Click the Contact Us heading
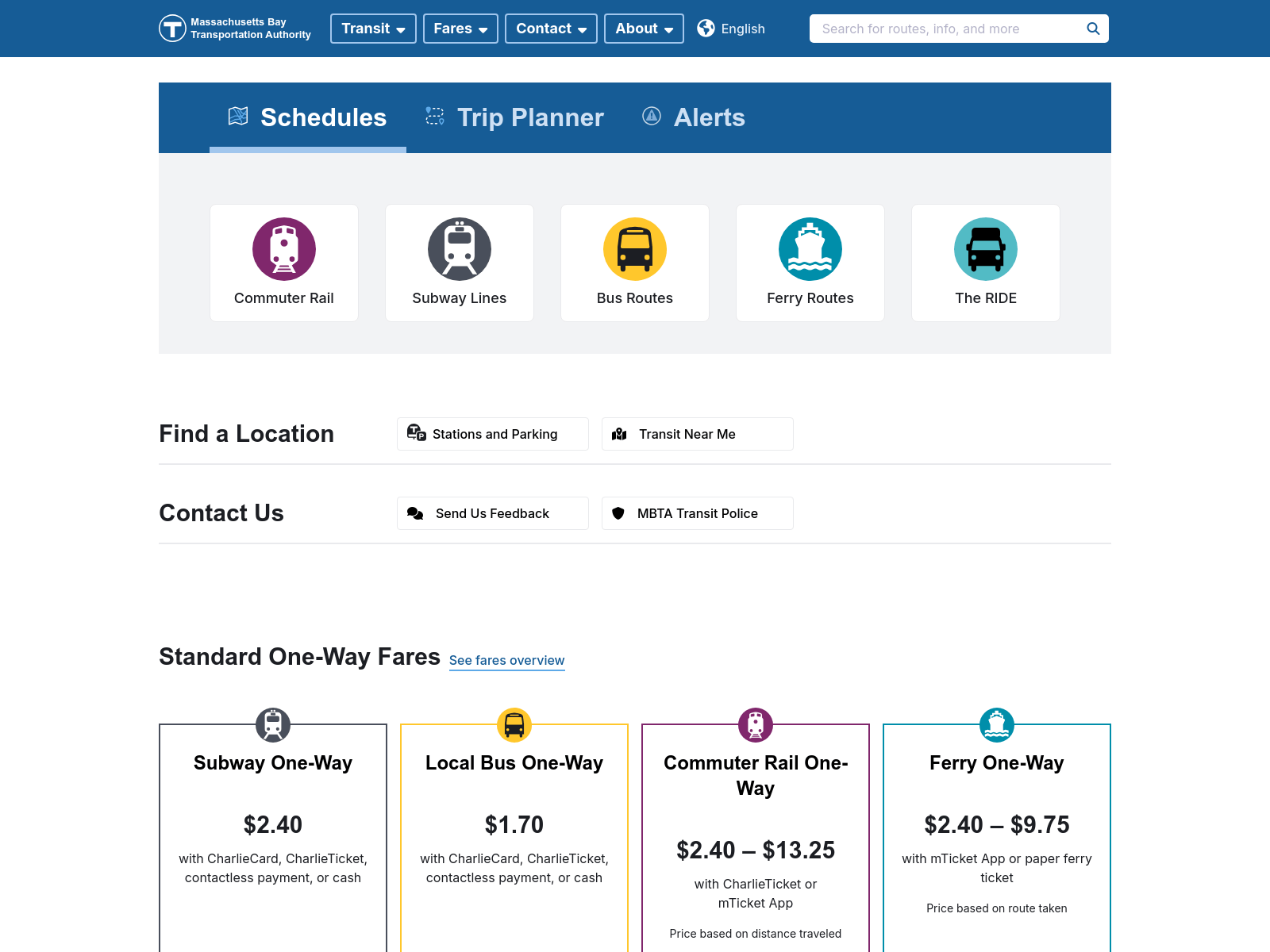1270x952 pixels. (221, 513)
